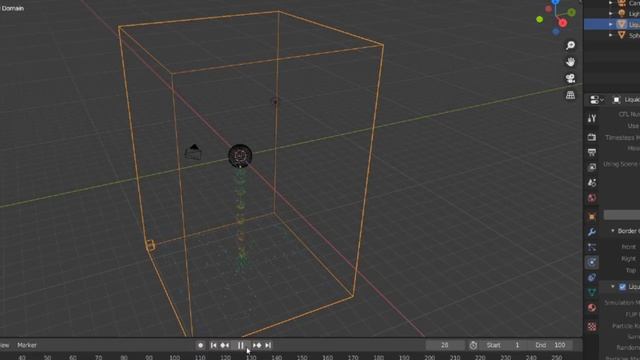Jump to the start frame
This screenshot has height=360, width=640.
(x=213, y=345)
